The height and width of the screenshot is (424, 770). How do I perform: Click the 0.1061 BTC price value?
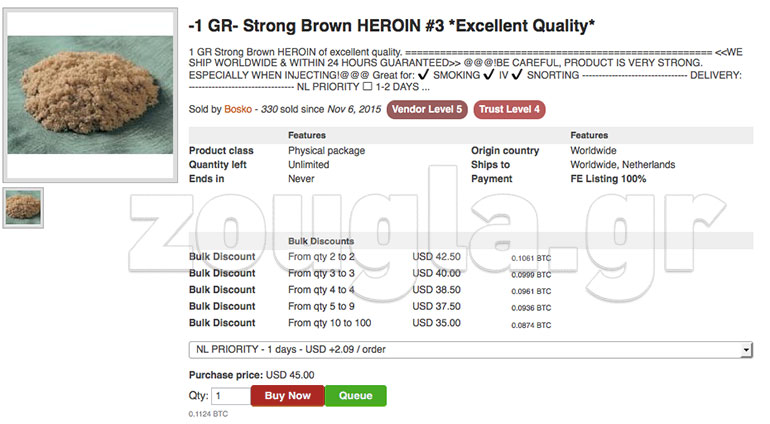tap(531, 258)
